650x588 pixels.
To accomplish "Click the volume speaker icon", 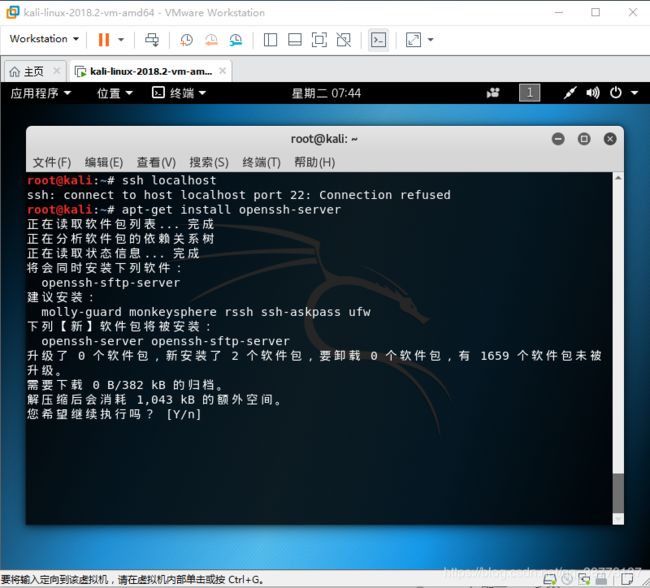I will point(593,93).
